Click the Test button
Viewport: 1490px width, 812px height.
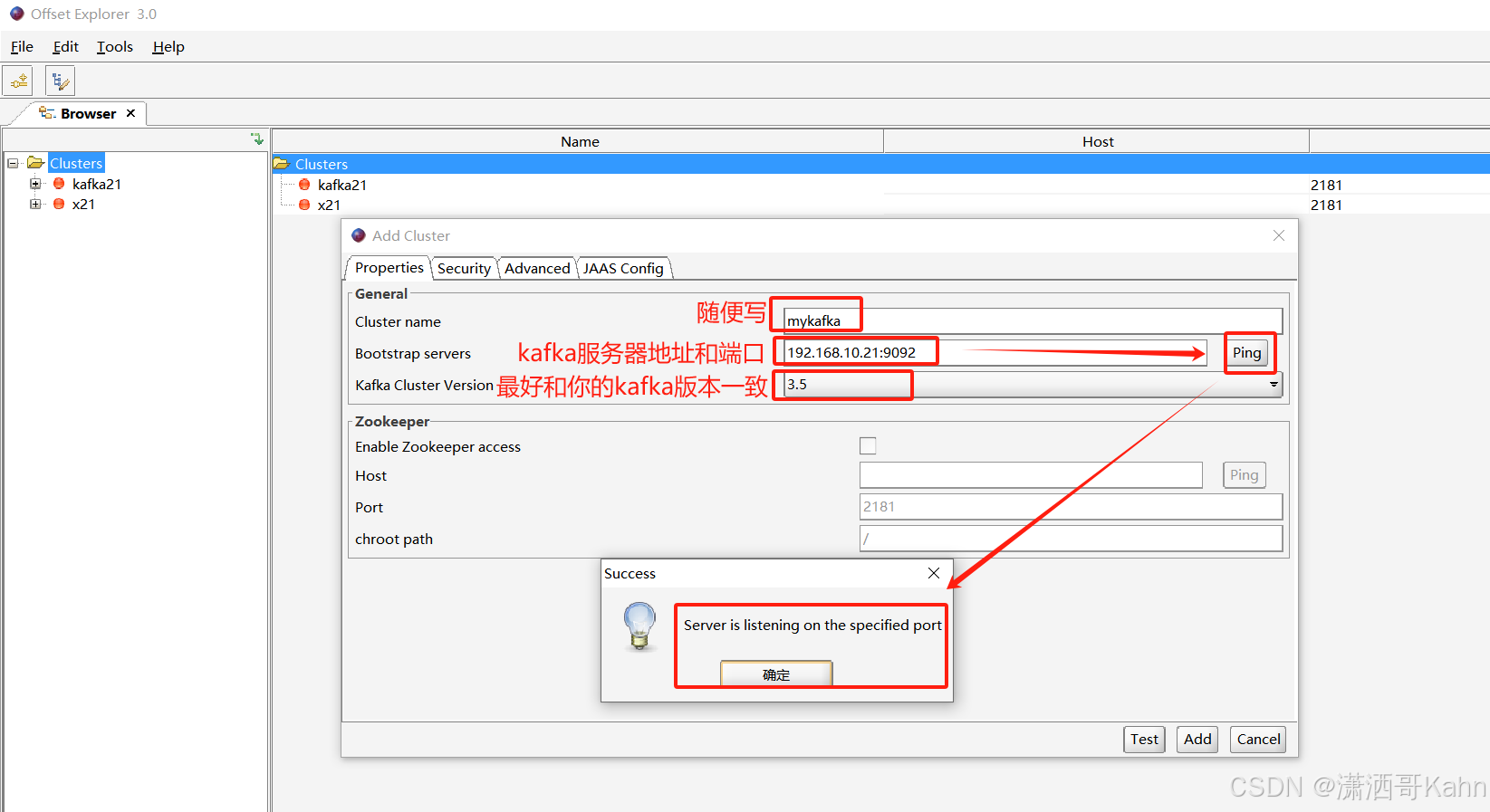point(1144,740)
